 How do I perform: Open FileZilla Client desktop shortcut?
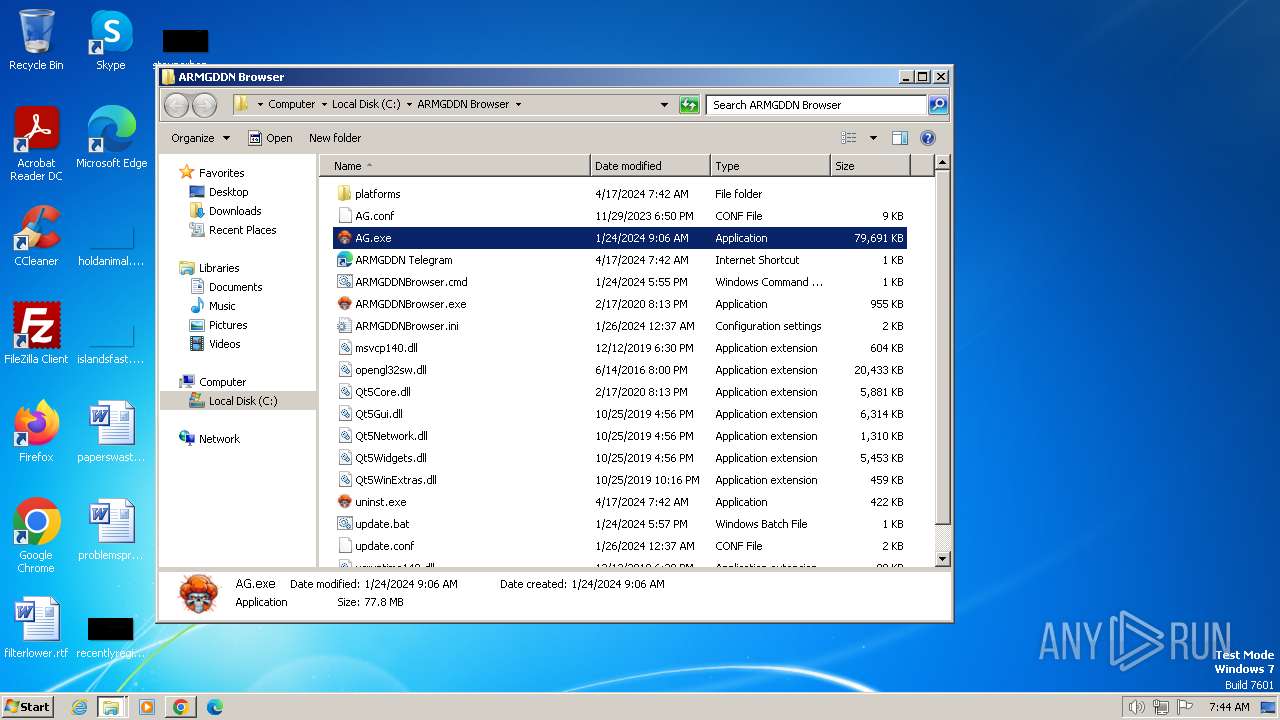tap(36, 333)
